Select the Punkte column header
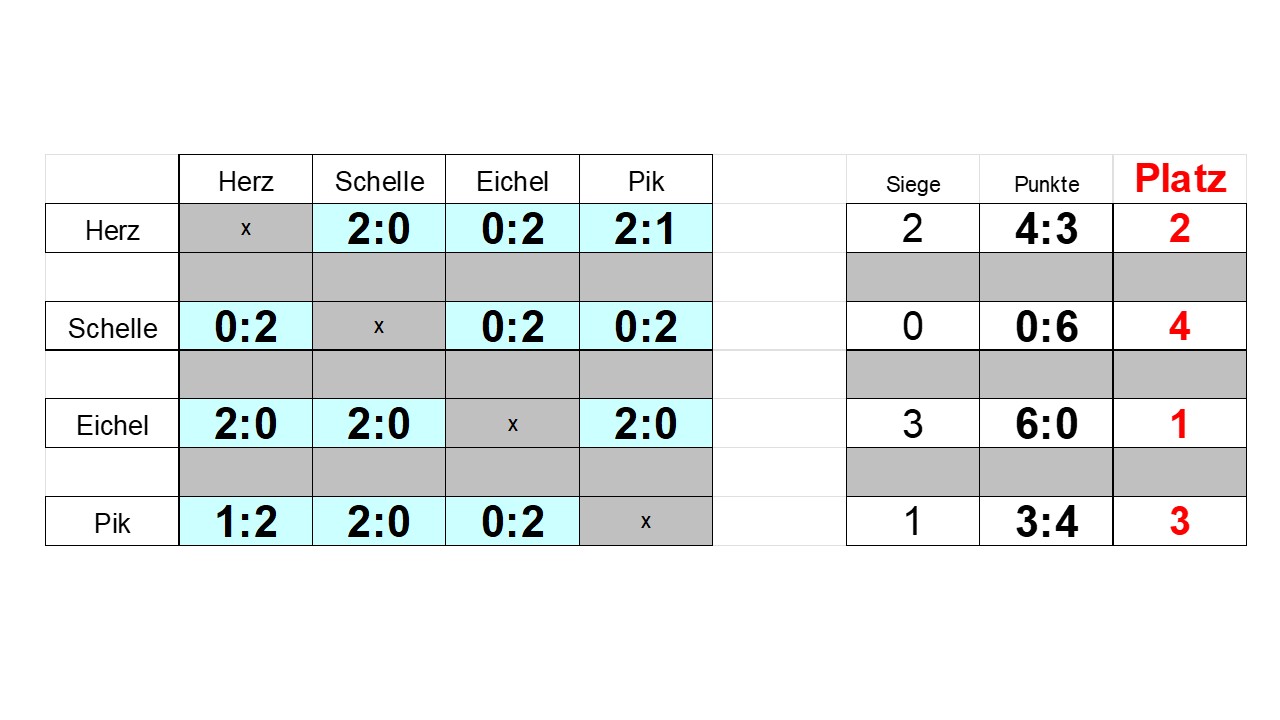This screenshot has height=720, width=1280. coord(1046,179)
